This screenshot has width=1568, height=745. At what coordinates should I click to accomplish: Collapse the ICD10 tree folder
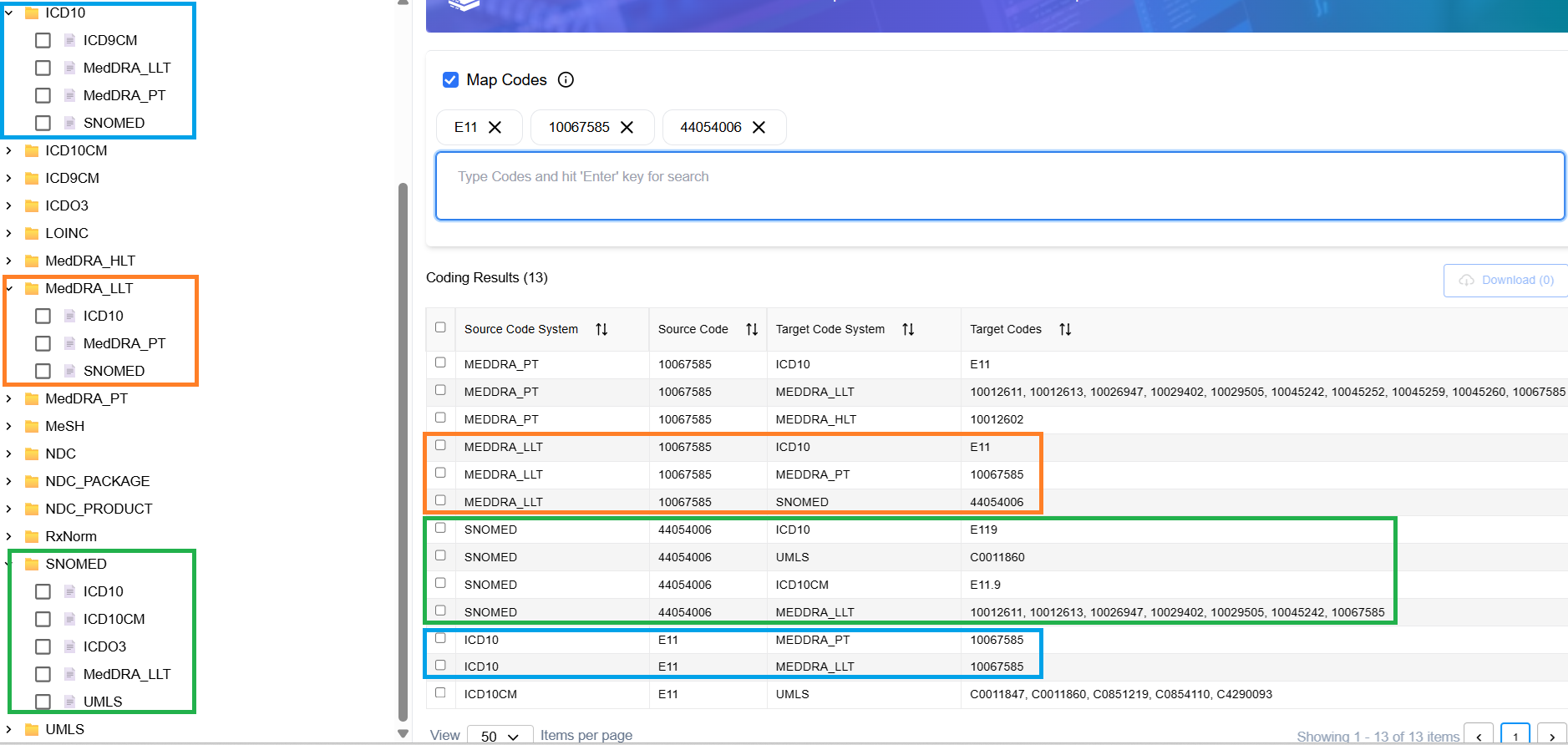click(x=9, y=13)
